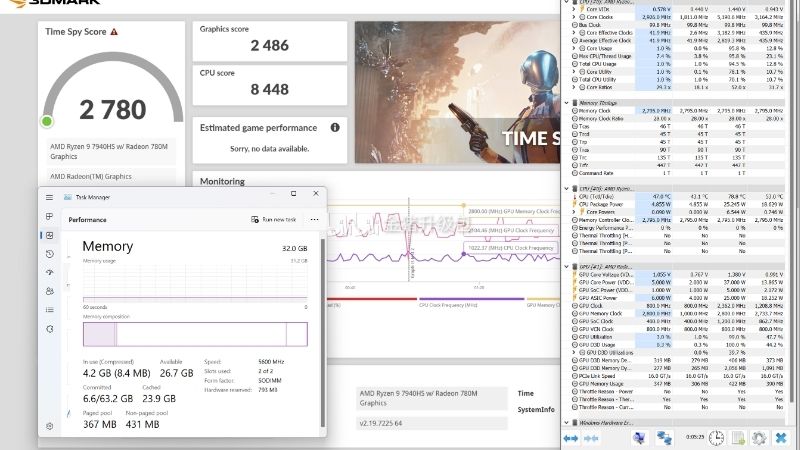Click the warning triangle next to Time Spy Score

tap(114, 32)
